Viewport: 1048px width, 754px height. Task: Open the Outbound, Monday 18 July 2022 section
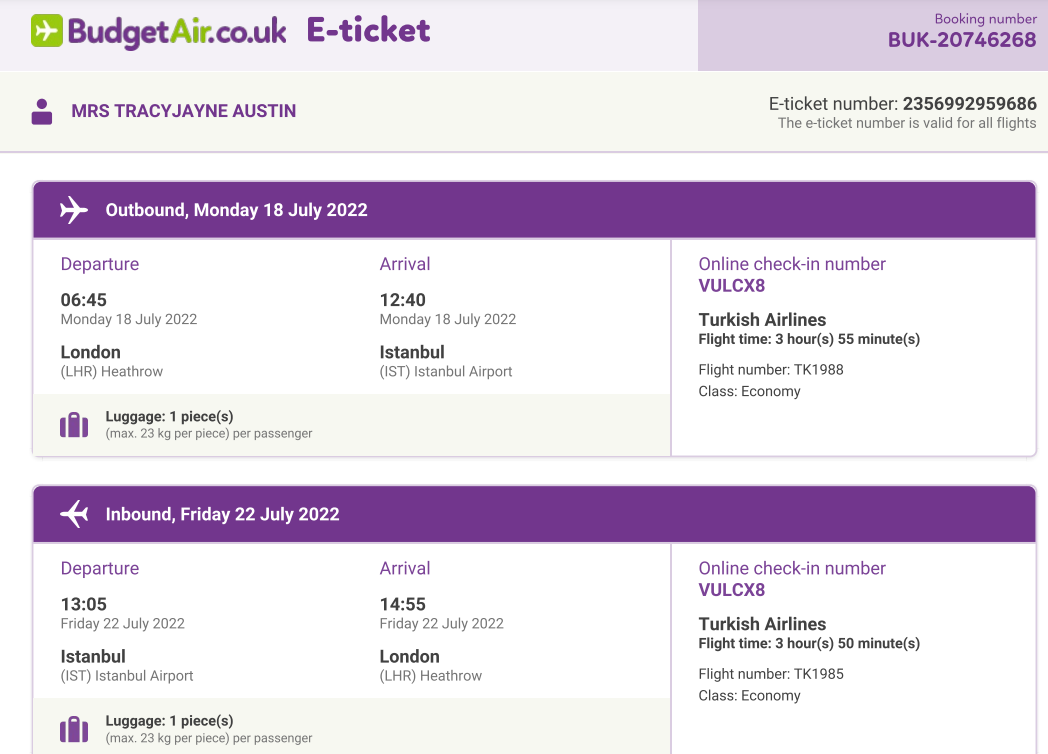click(236, 210)
